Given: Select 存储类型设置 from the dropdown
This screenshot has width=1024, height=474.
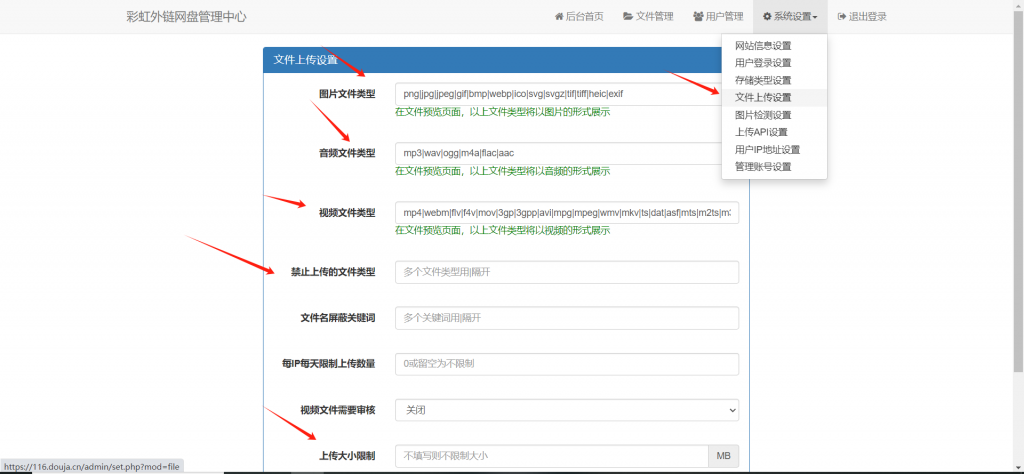Looking at the screenshot, I should click(775, 80).
